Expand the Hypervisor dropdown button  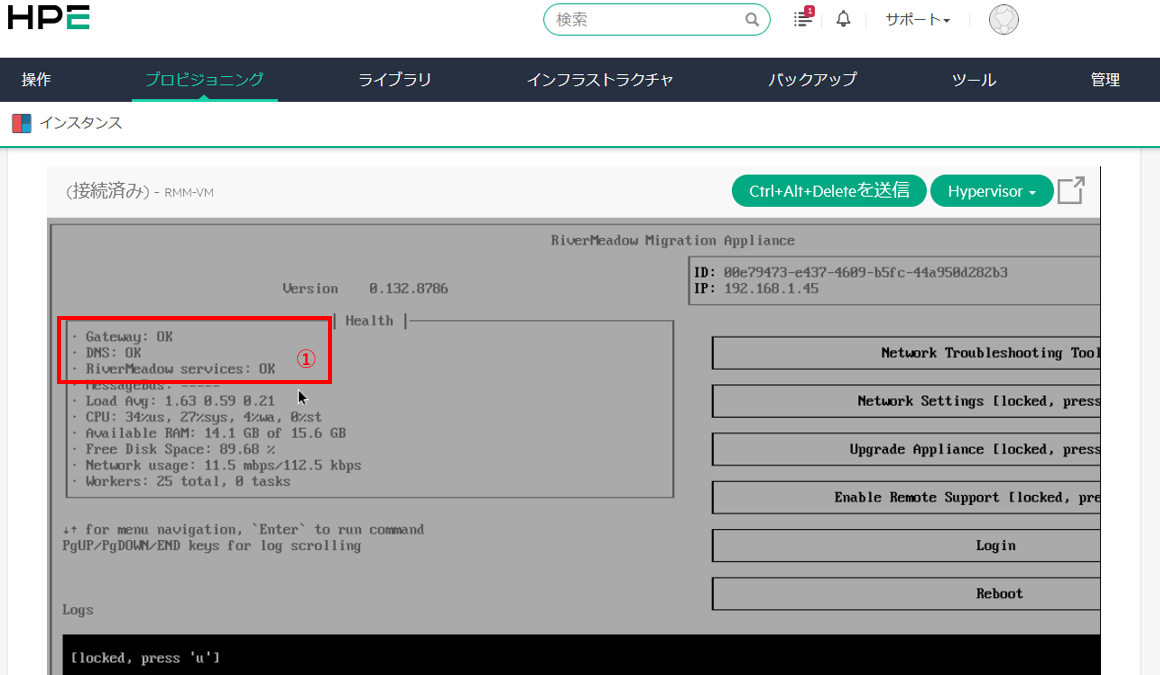click(991, 191)
